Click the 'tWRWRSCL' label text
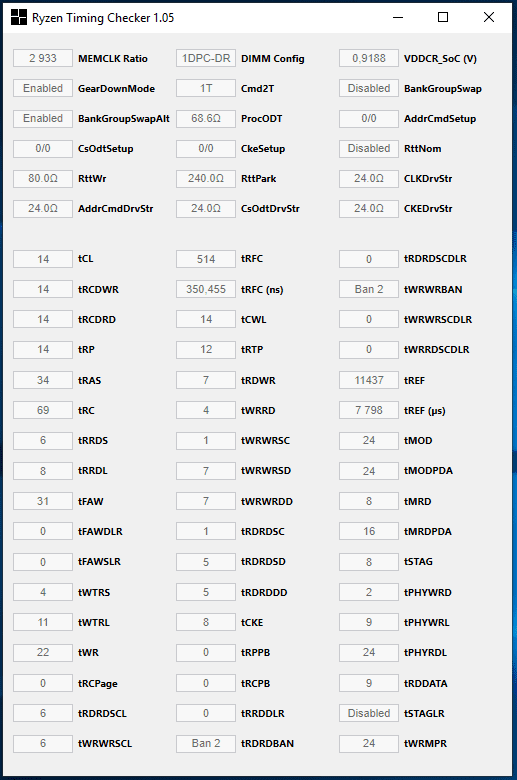The width and height of the screenshot is (517, 780). point(105,744)
